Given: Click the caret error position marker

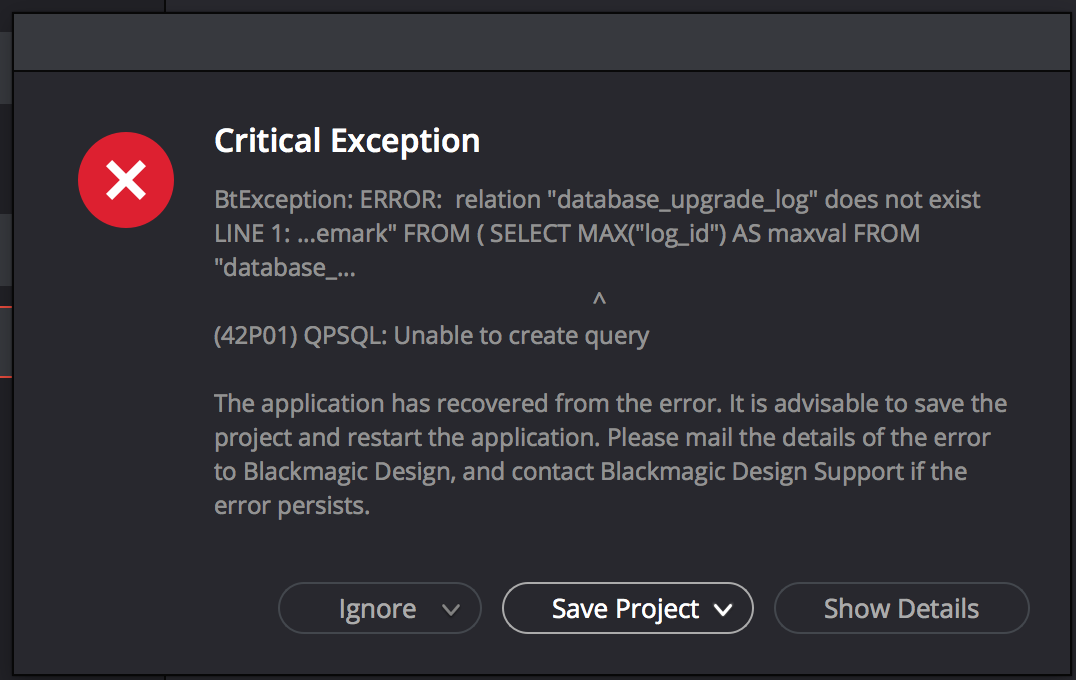Looking at the screenshot, I should pos(599,298).
